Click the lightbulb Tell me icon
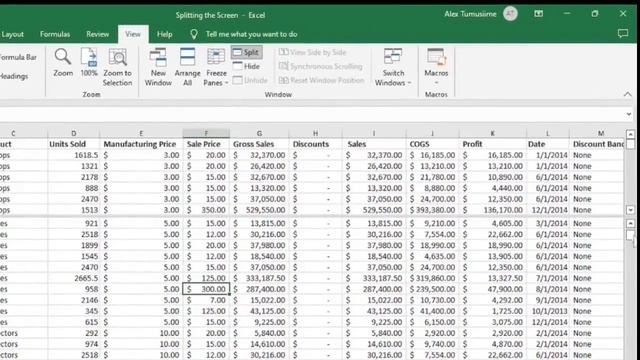 [194, 34]
